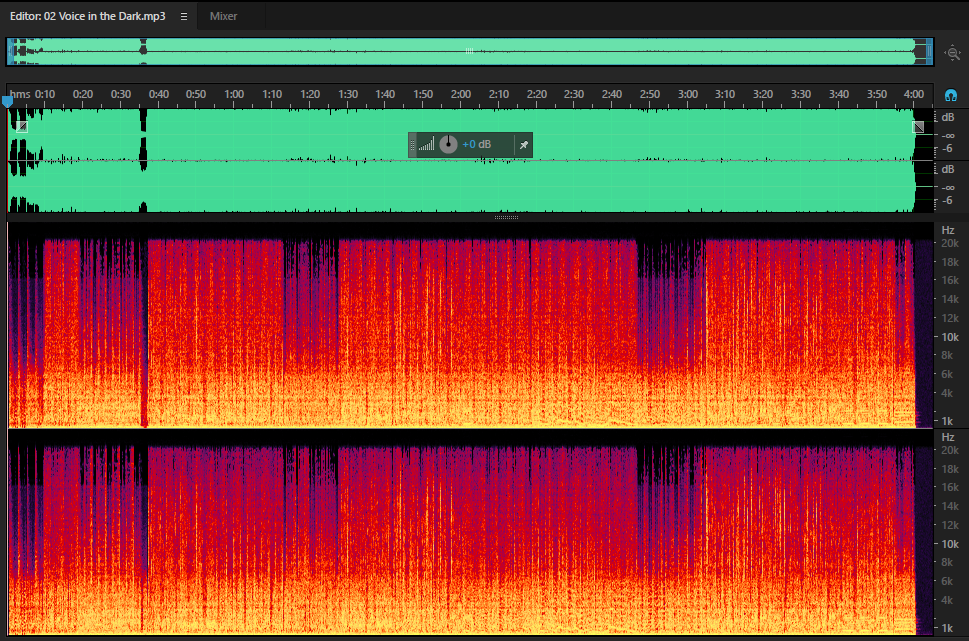The height and width of the screenshot is (641, 969).
Task: Click the 0:10 mark on the time ruler
Action: click(44, 95)
